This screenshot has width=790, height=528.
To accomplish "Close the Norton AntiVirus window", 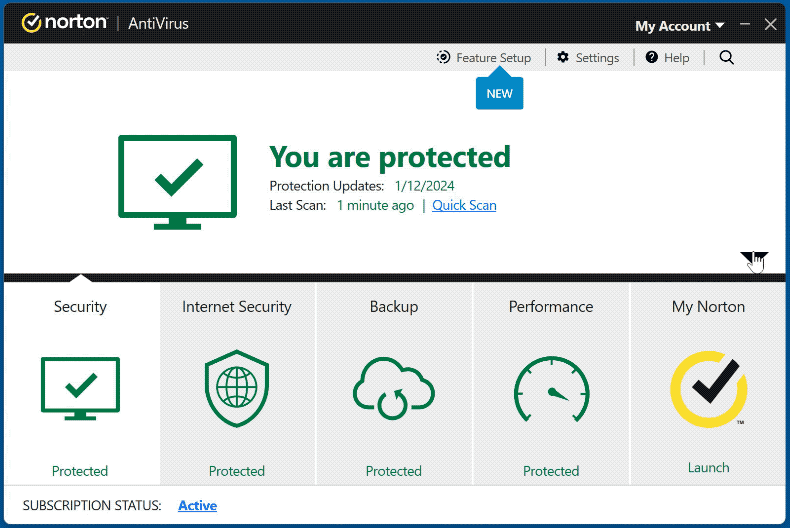I will click(x=770, y=24).
